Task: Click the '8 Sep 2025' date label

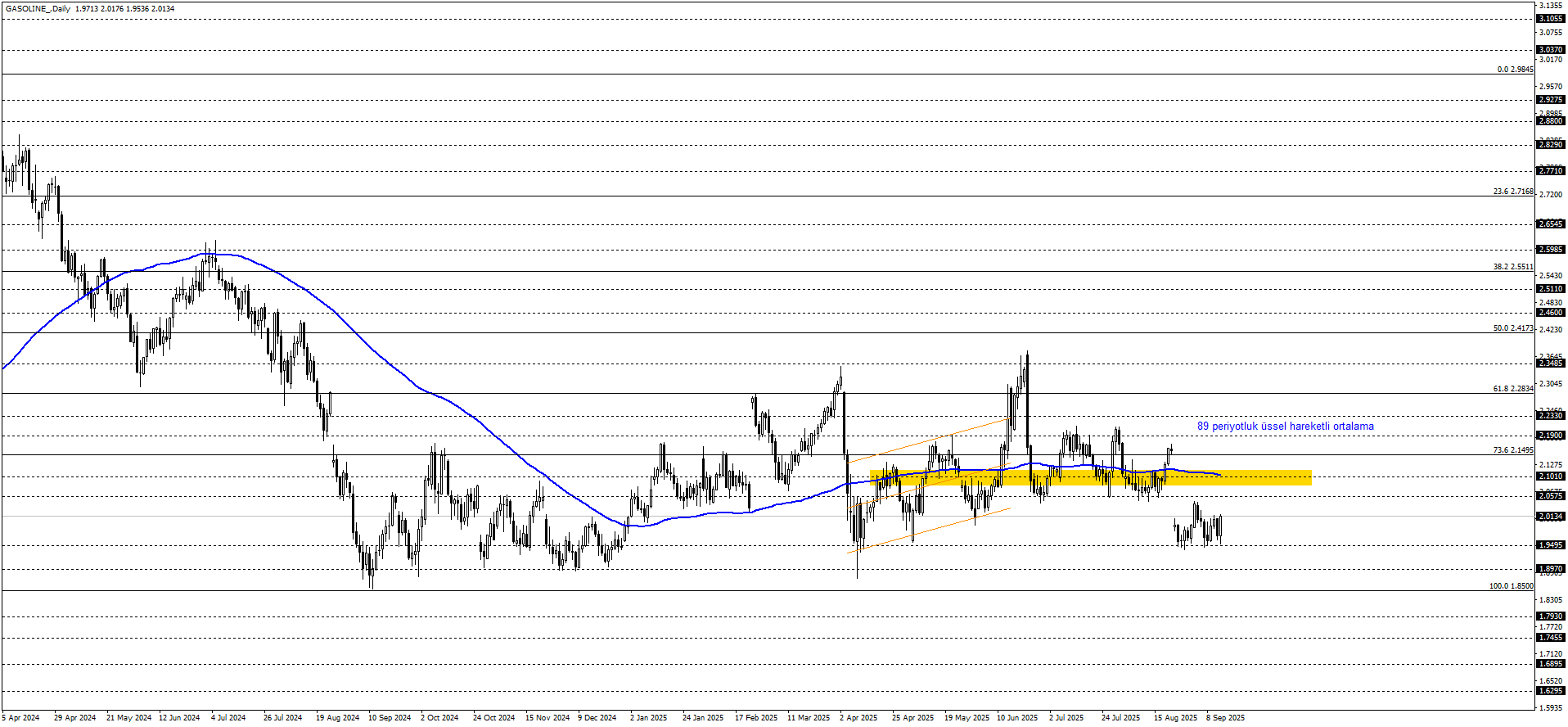Action: coord(1225,718)
